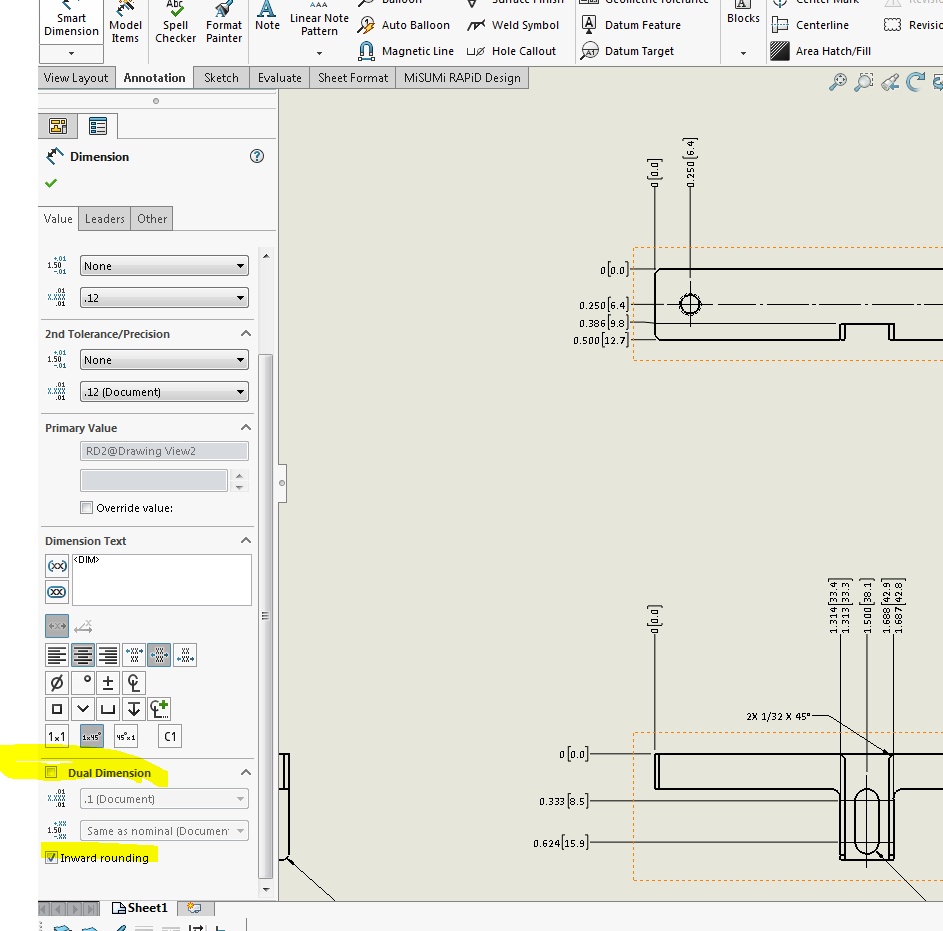The width and height of the screenshot is (943, 931).
Task: Add a Hole Callout
Action: (511, 51)
